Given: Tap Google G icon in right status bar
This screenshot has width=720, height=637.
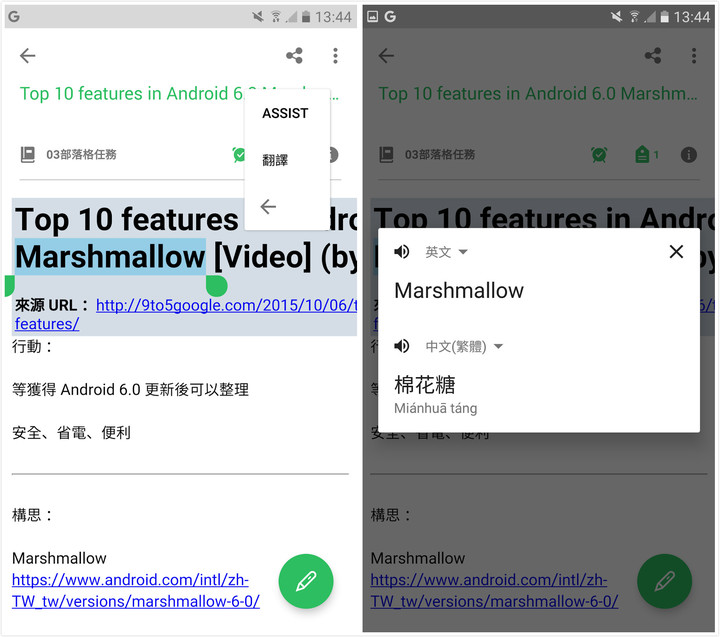Looking at the screenshot, I should click(390, 17).
